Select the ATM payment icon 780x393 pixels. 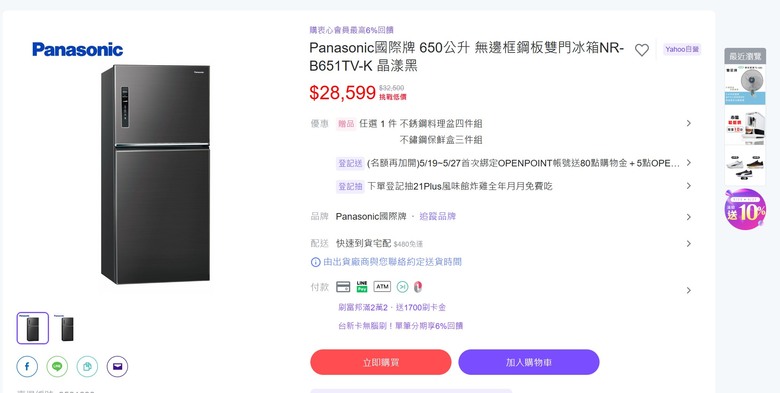tap(382, 287)
